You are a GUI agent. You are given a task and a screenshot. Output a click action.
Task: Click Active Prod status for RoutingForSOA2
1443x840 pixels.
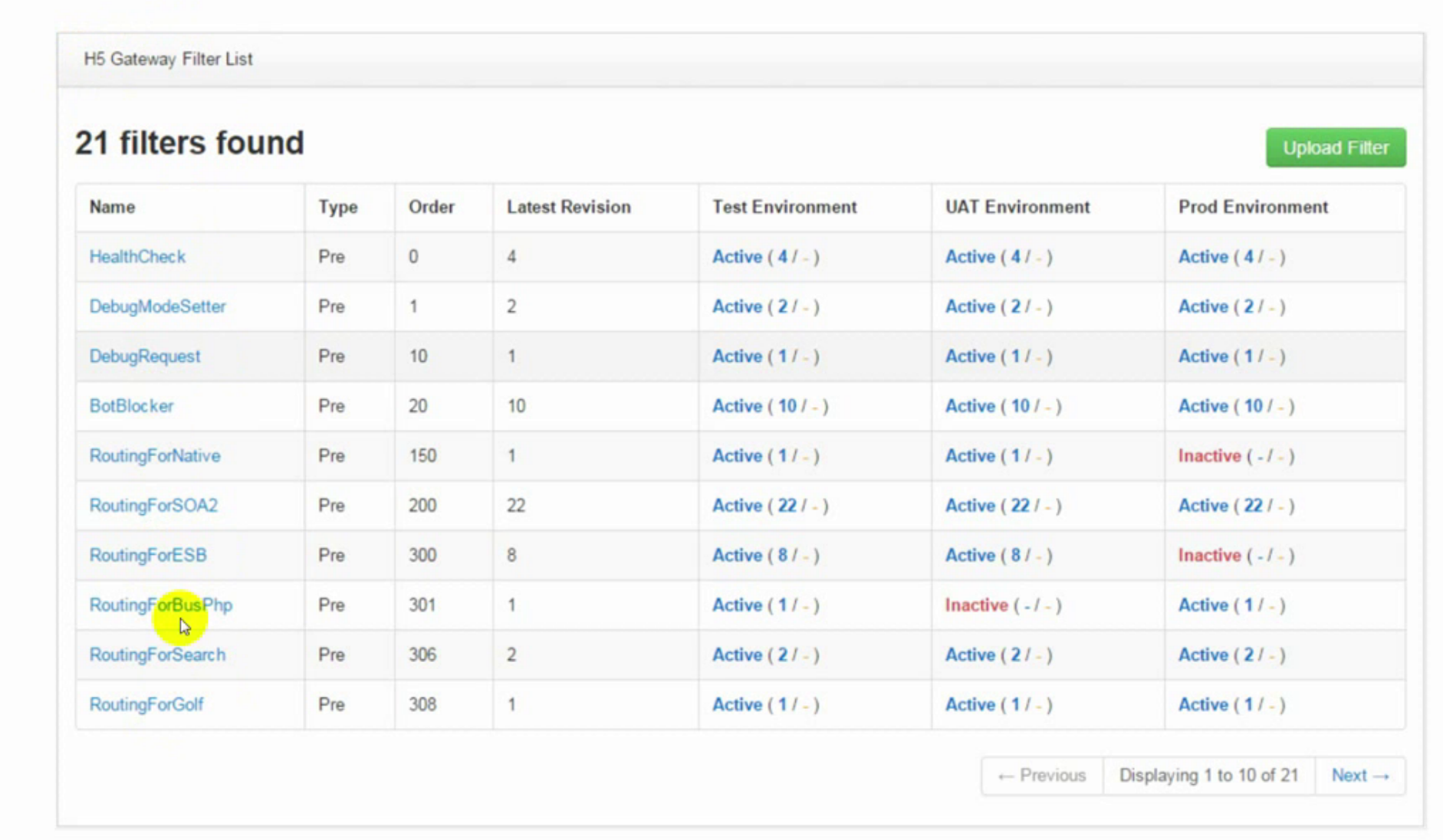click(x=1203, y=506)
